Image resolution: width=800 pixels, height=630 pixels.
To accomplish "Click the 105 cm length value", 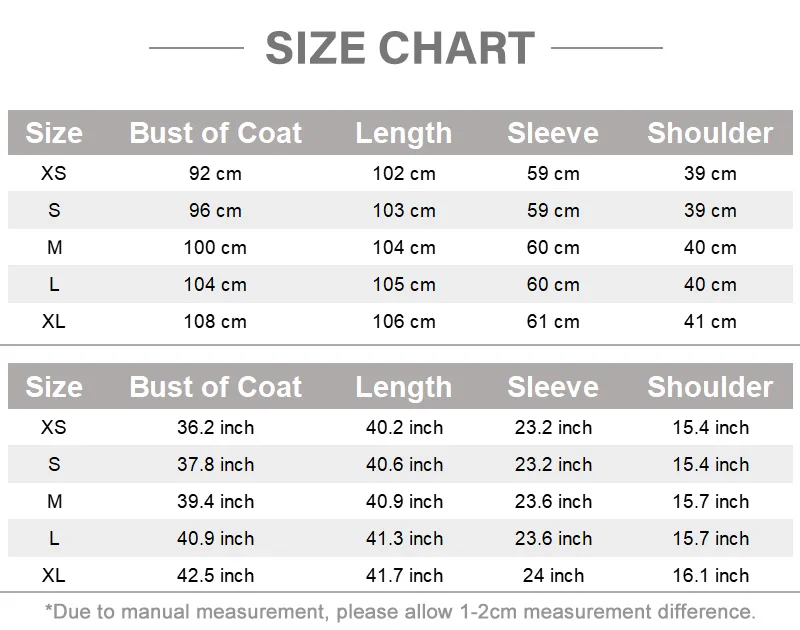I will (x=404, y=285).
